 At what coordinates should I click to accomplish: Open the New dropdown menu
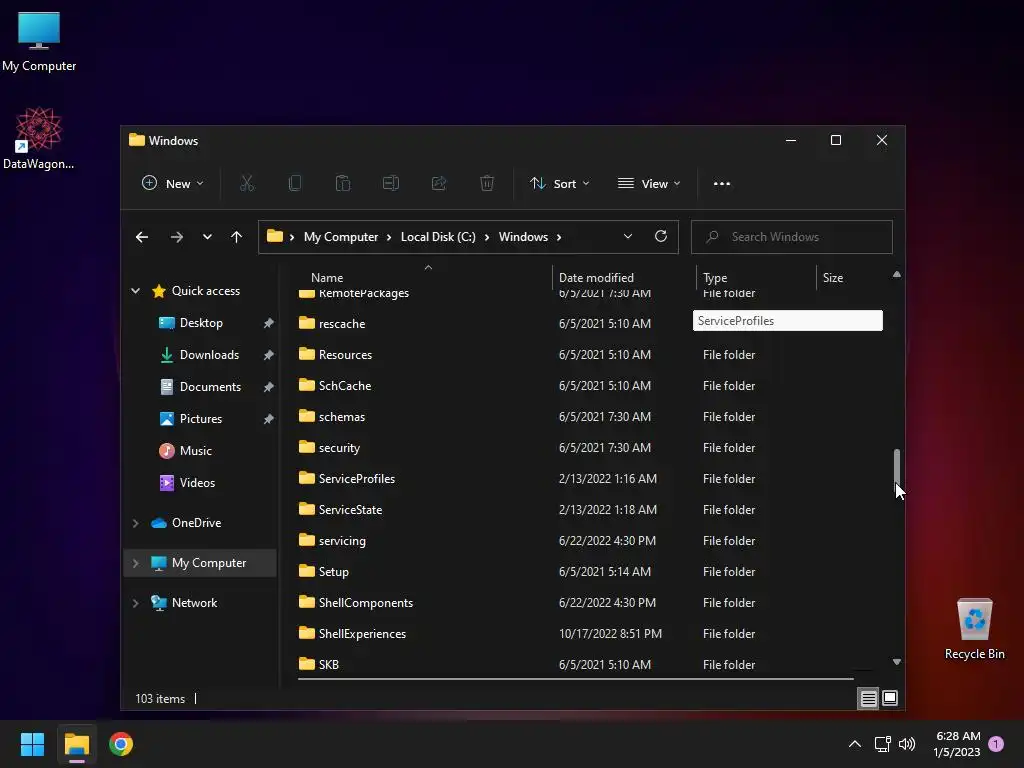click(x=172, y=184)
